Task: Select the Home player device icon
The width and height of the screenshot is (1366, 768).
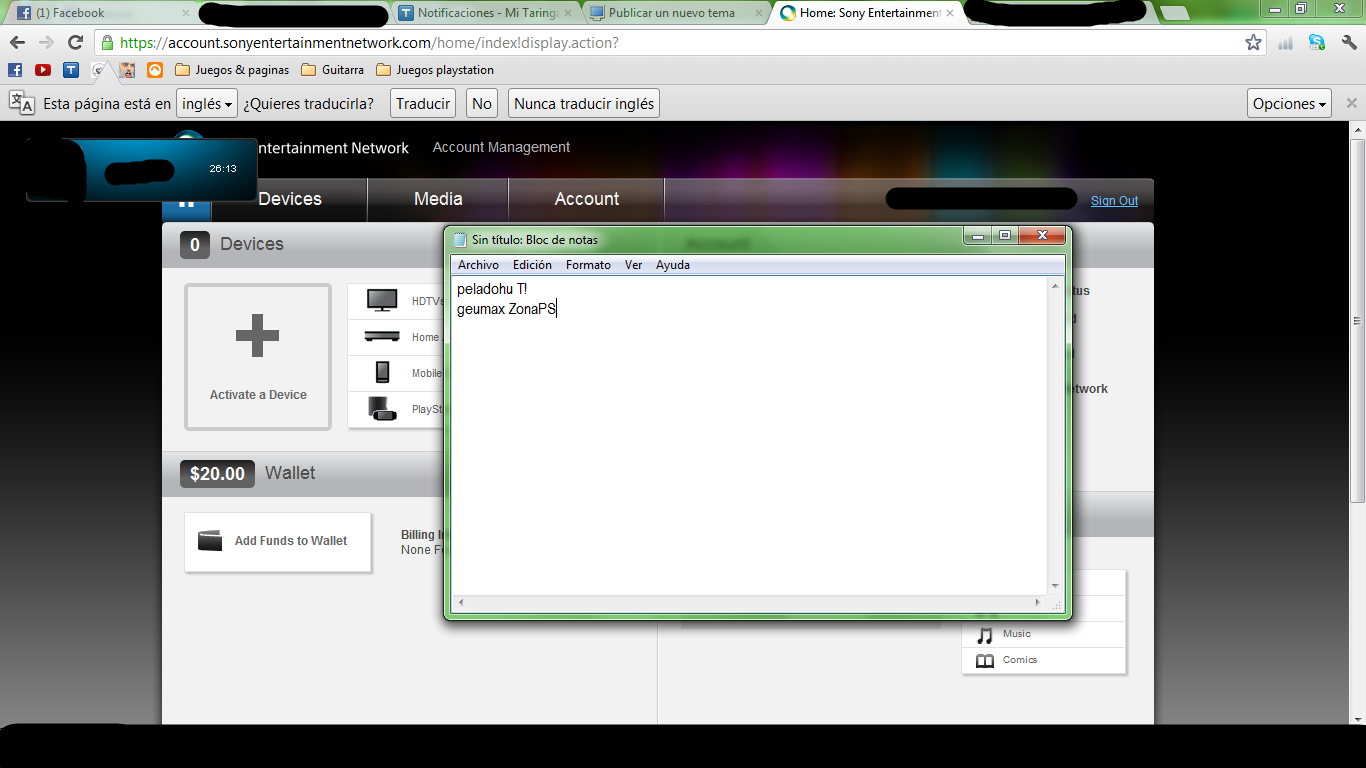Action: [382, 337]
